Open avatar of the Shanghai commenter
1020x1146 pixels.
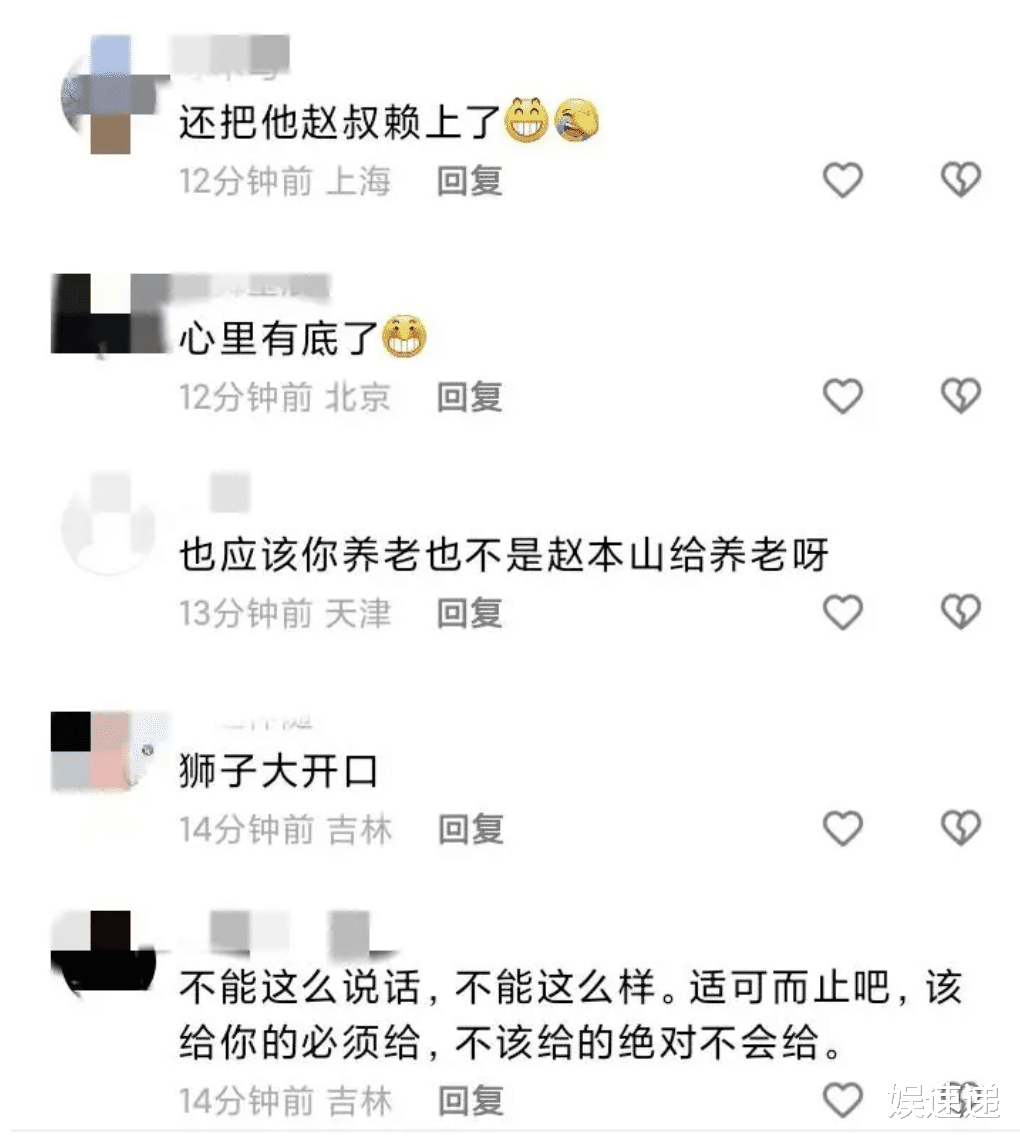click(110, 95)
